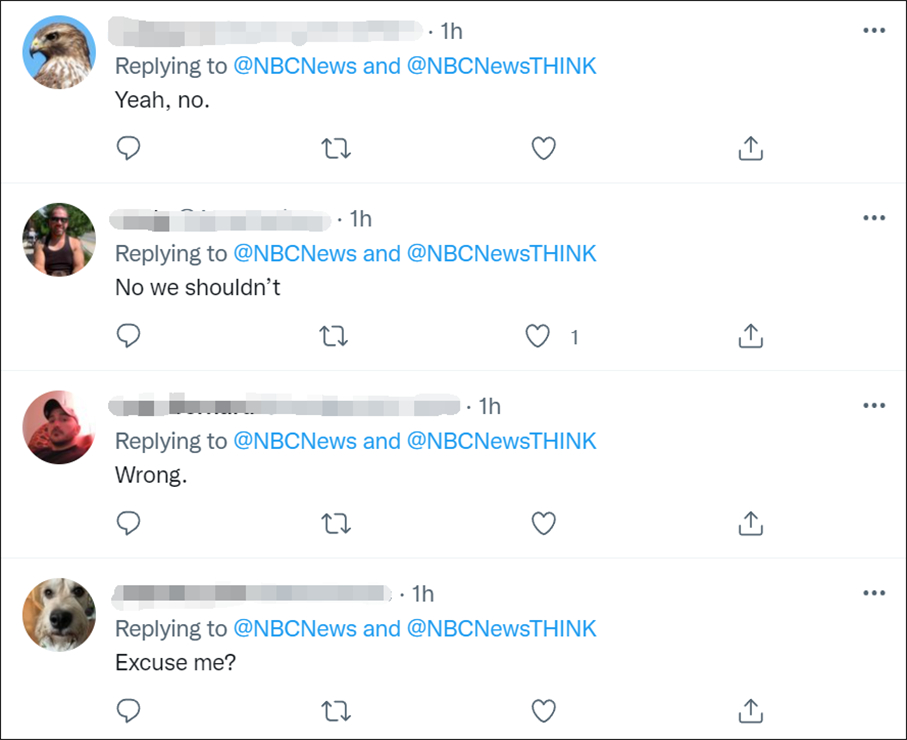Retweet the "No we shouldn't" tweet
The image size is (907, 740).
point(336,337)
